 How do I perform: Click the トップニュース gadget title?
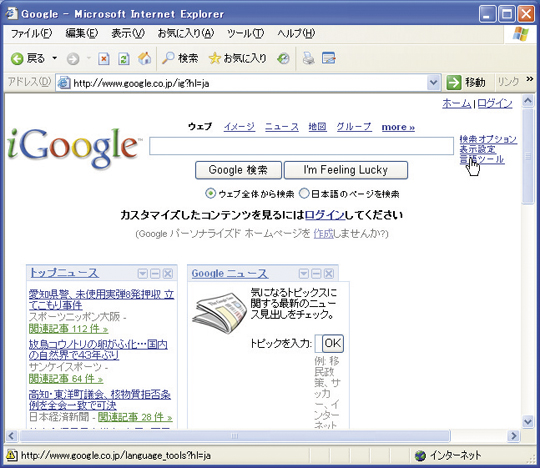click(x=64, y=273)
